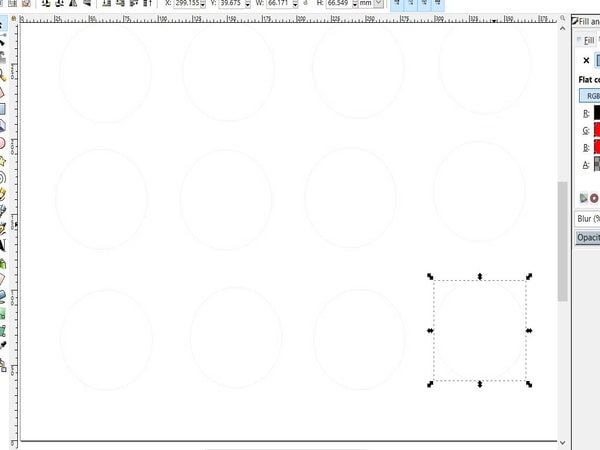600x450 pixels.
Task: Click into the Y coordinate field
Action: pos(232,3)
